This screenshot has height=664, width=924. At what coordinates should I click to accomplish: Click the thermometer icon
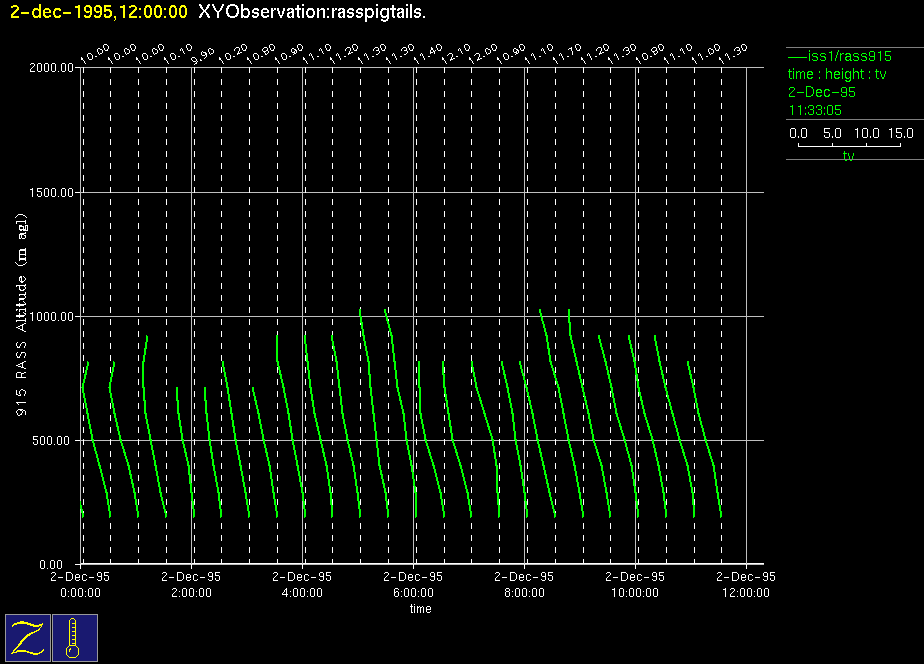tap(75, 638)
